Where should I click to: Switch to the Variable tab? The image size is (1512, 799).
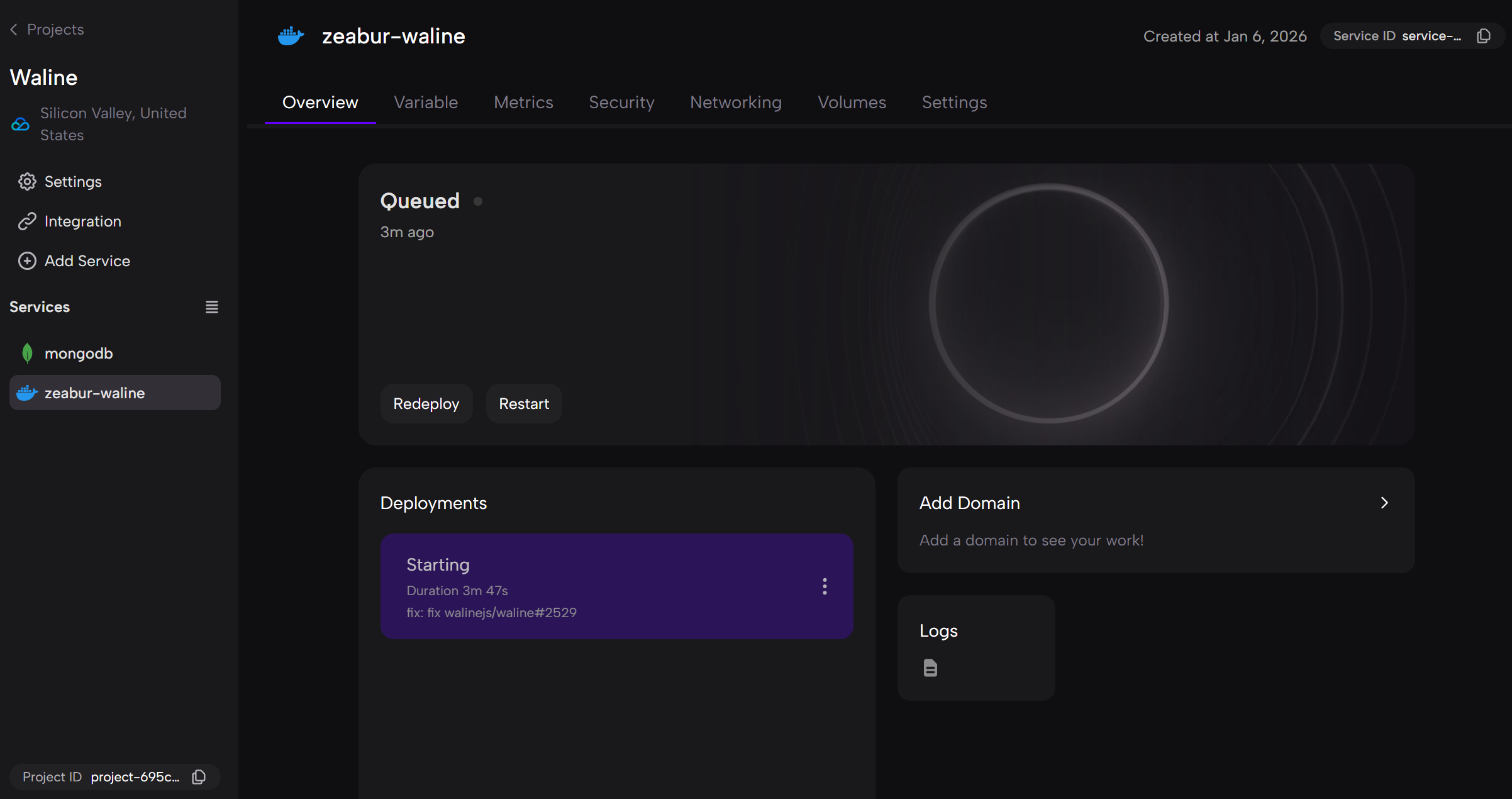point(426,103)
